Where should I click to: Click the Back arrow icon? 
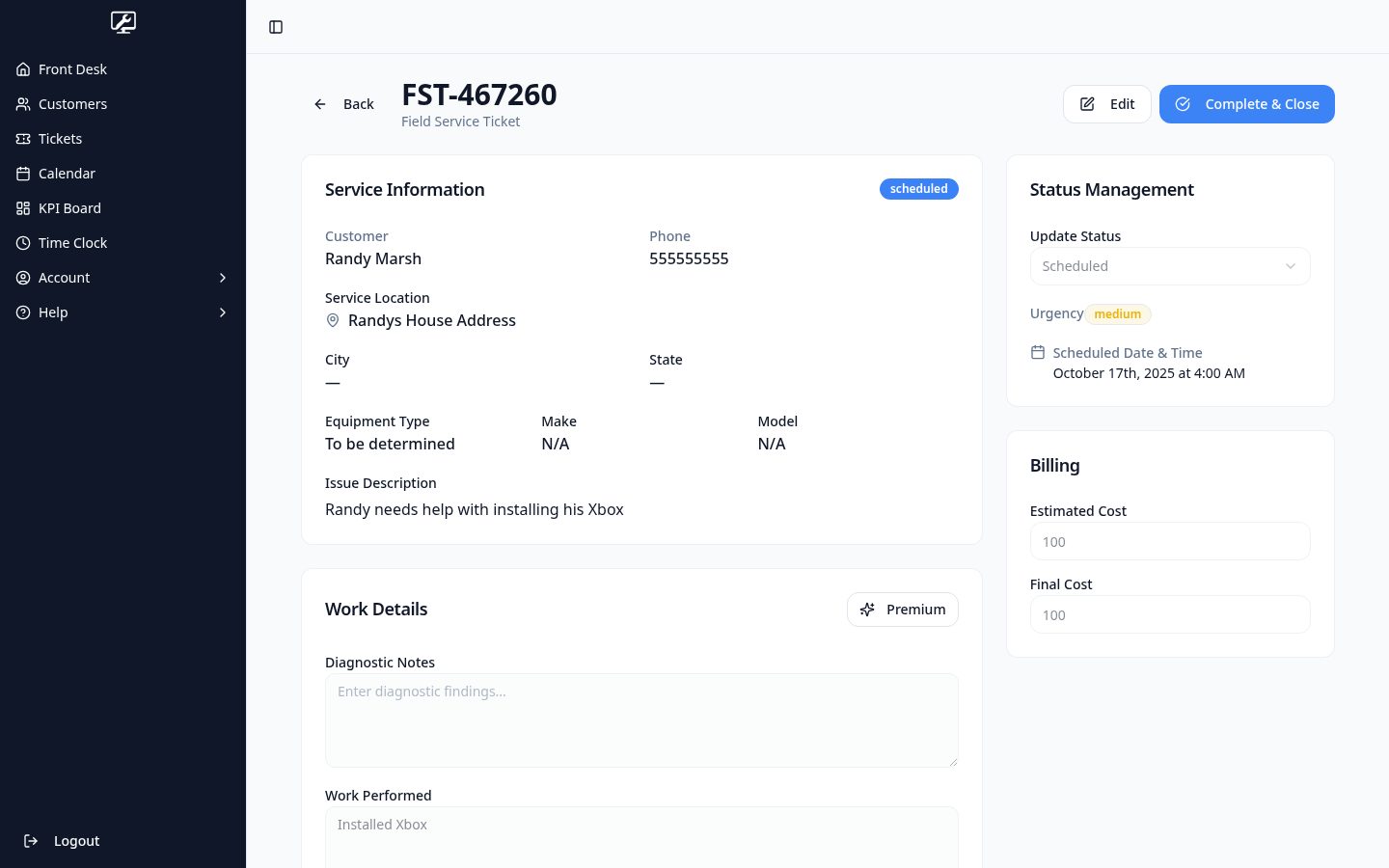(x=320, y=104)
